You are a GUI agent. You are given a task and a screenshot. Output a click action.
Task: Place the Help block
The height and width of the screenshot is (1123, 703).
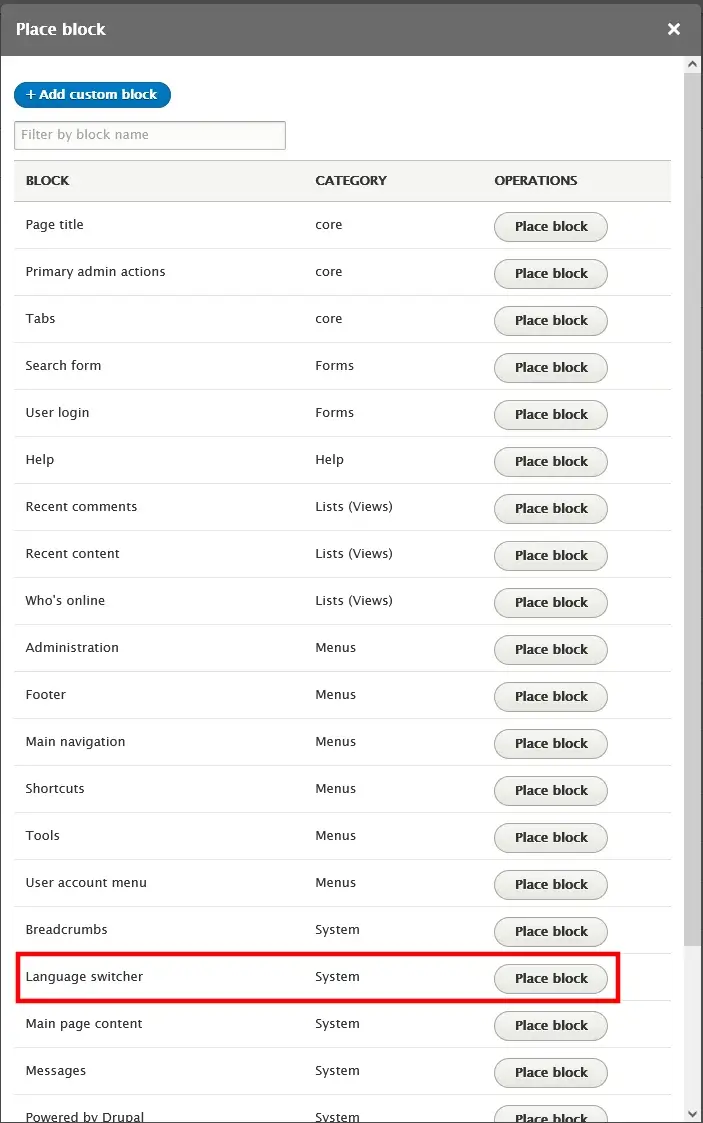551,462
